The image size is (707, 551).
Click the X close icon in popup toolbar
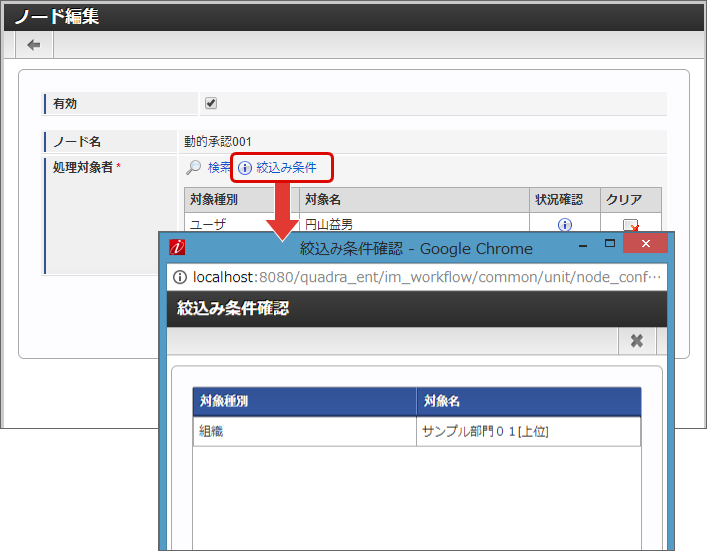tap(637, 340)
